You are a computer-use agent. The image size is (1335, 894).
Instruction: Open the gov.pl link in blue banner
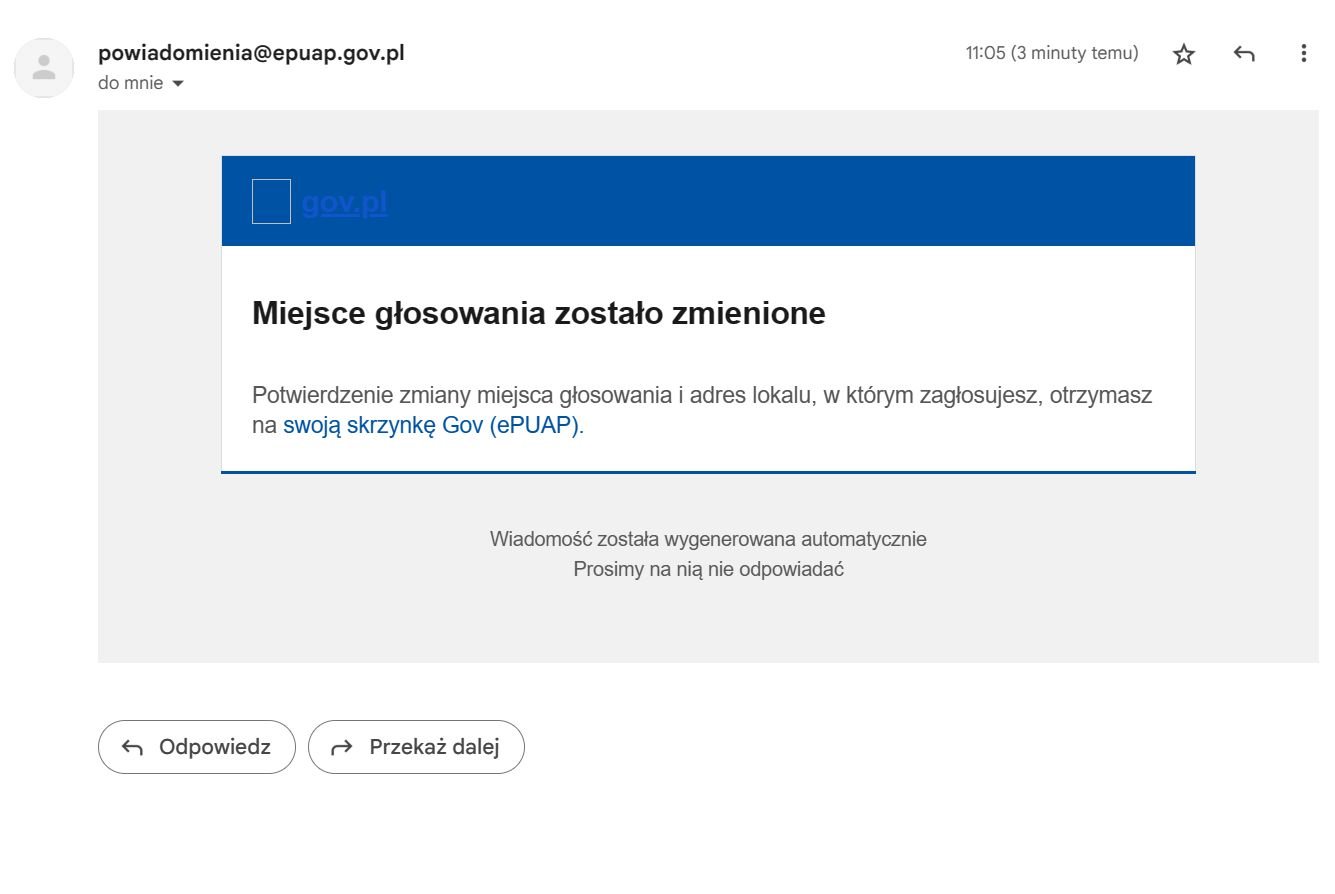[344, 203]
